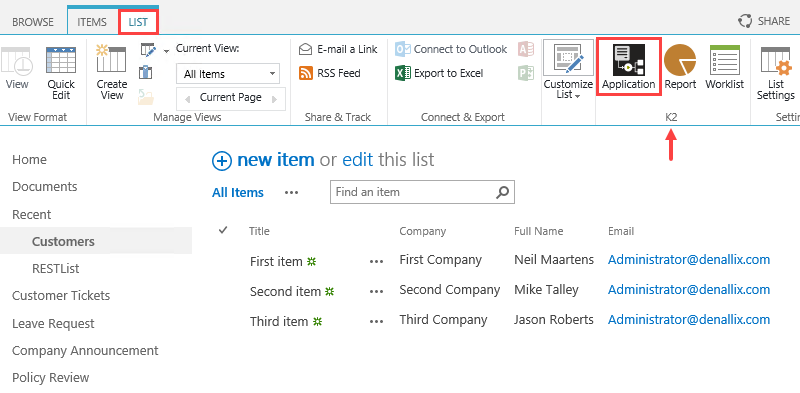Switch to the BROWSE ribbon tab
Screen dimensions: 800x393
click(x=33, y=22)
